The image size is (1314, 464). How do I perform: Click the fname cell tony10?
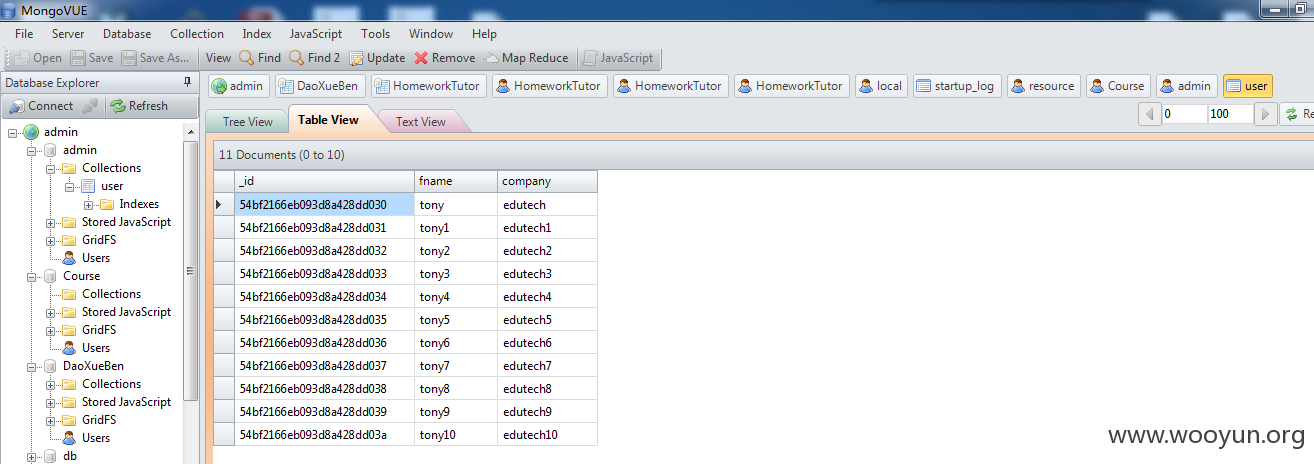tap(456, 435)
